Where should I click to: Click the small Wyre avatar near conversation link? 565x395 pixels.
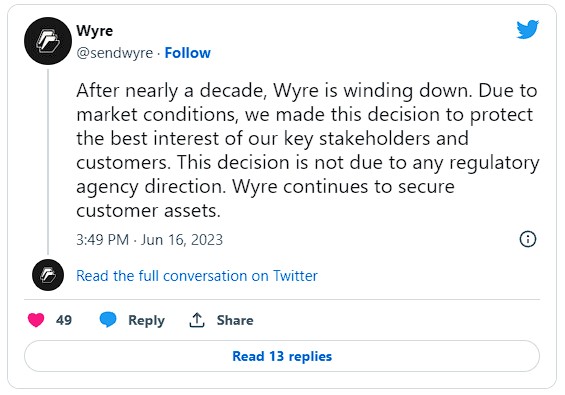(48, 275)
